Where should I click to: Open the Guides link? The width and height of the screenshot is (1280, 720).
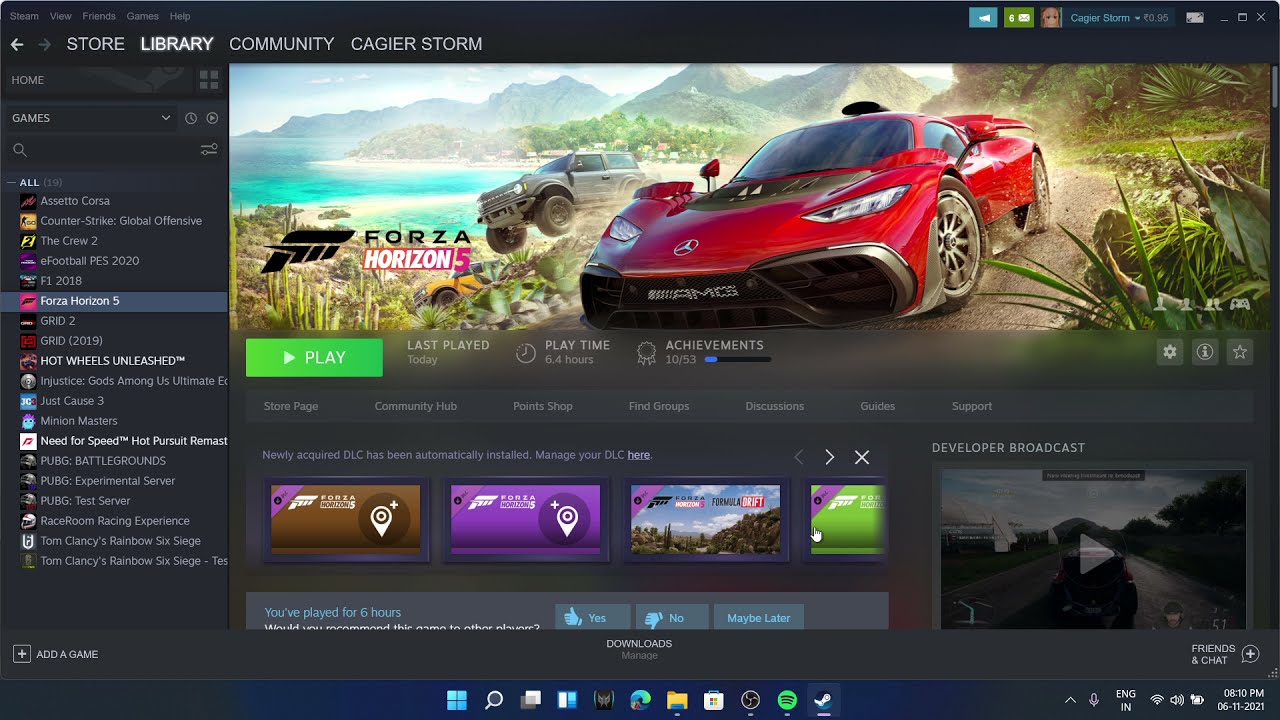(877, 406)
